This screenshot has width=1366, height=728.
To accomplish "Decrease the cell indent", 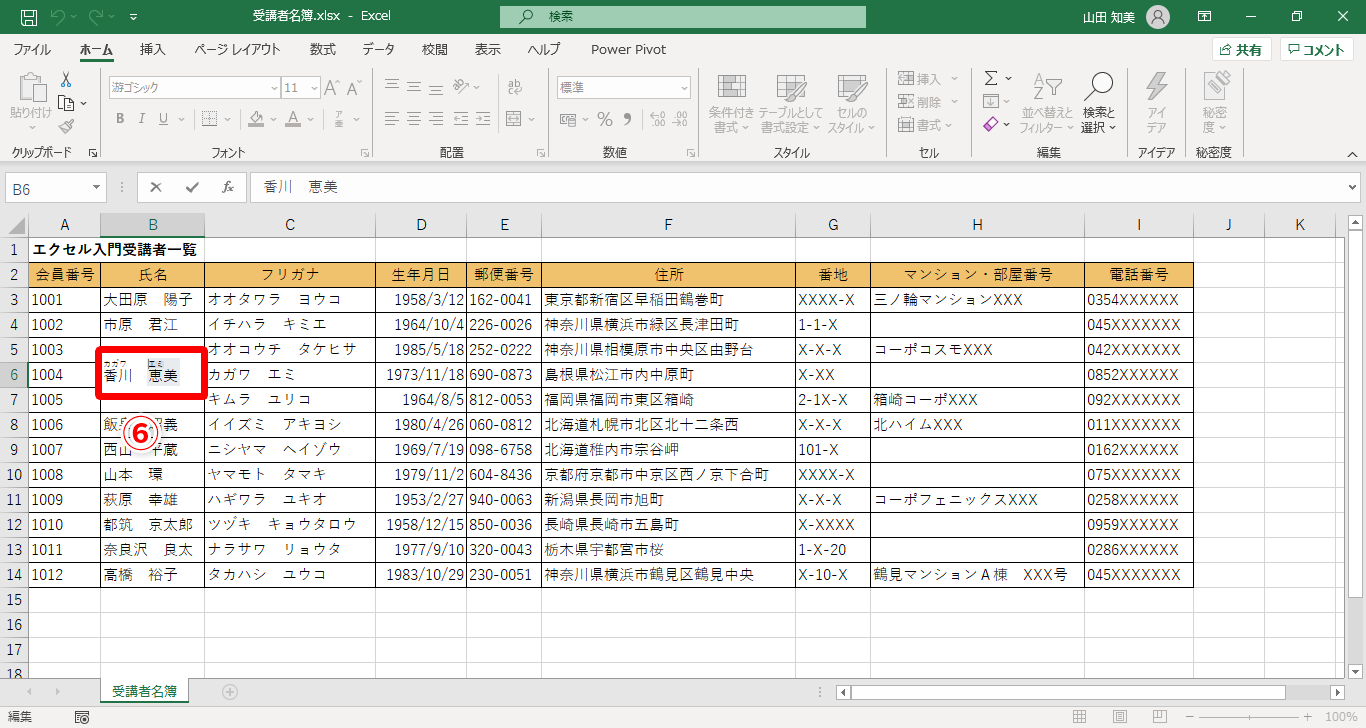I will [461, 119].
